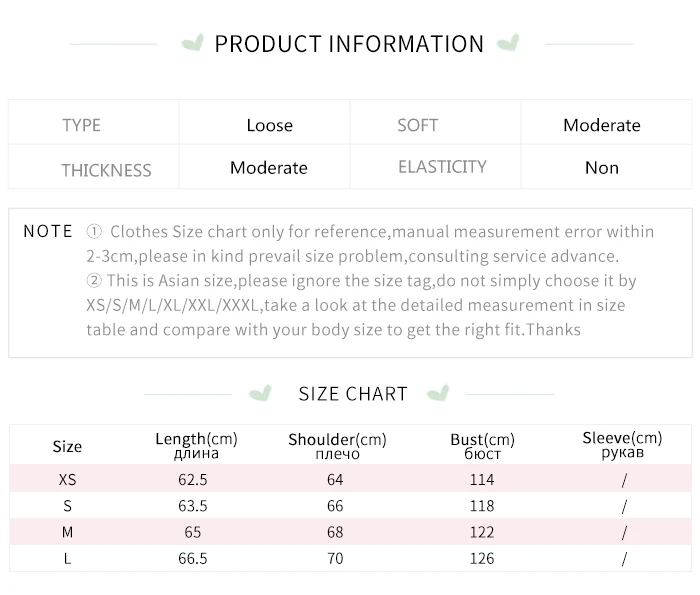Select the Non elasticity value
Viewport: 700px width, 595px height.
tap(602, 168)
